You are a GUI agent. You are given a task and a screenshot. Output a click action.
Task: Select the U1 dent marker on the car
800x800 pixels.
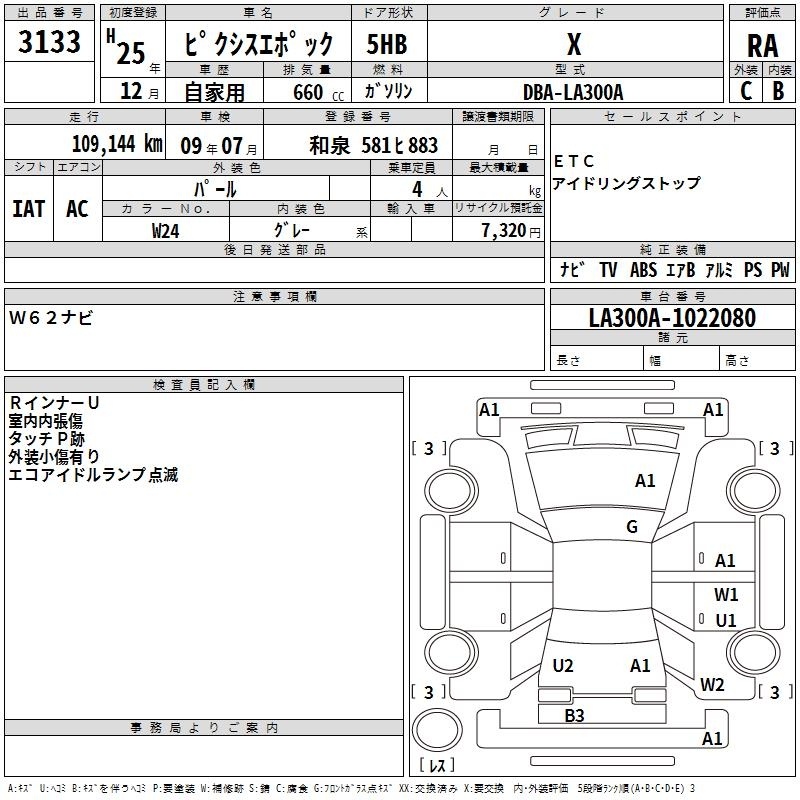(726, 621)
